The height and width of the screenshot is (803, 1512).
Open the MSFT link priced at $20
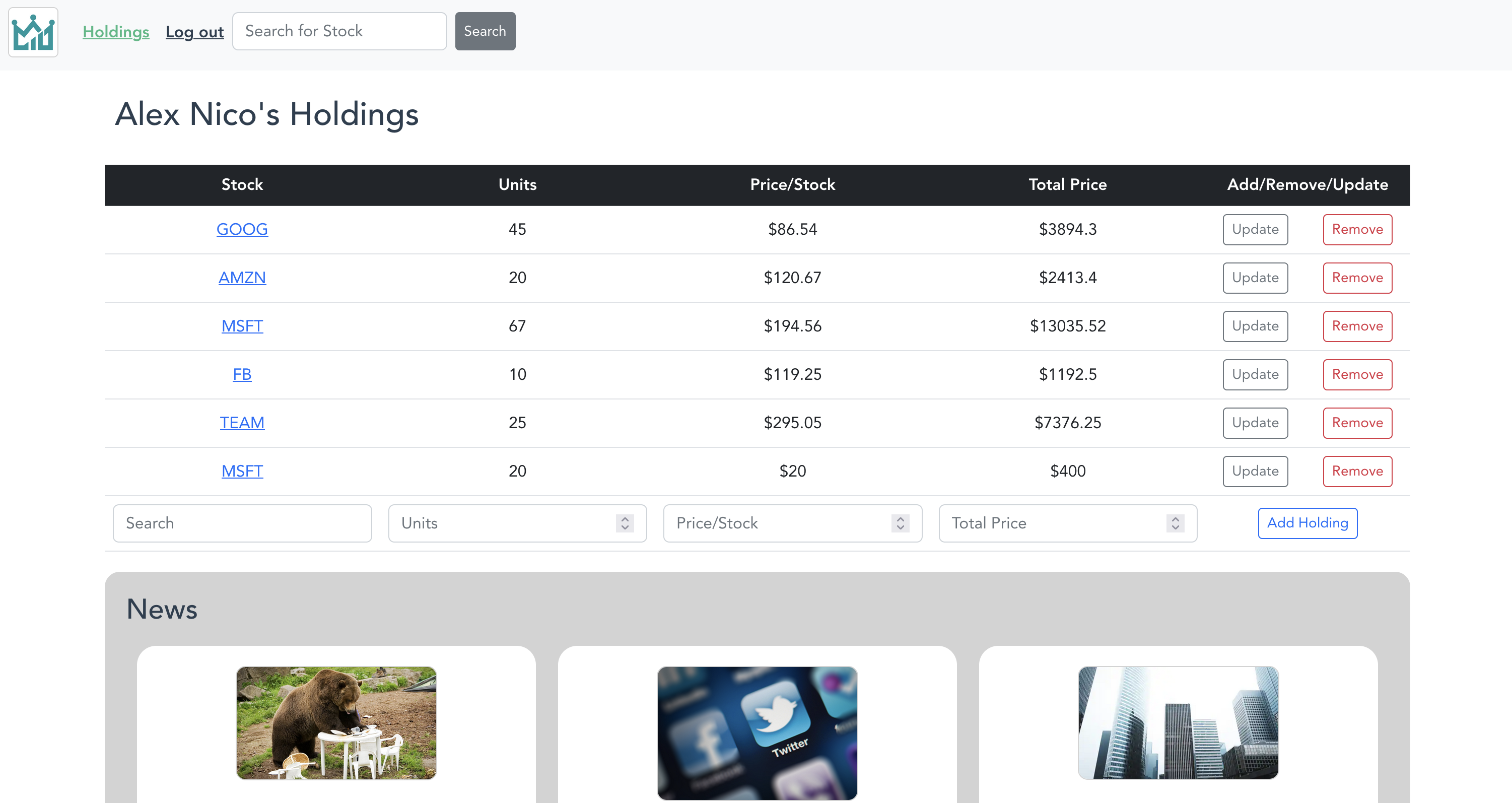click(x=242, y=471)
